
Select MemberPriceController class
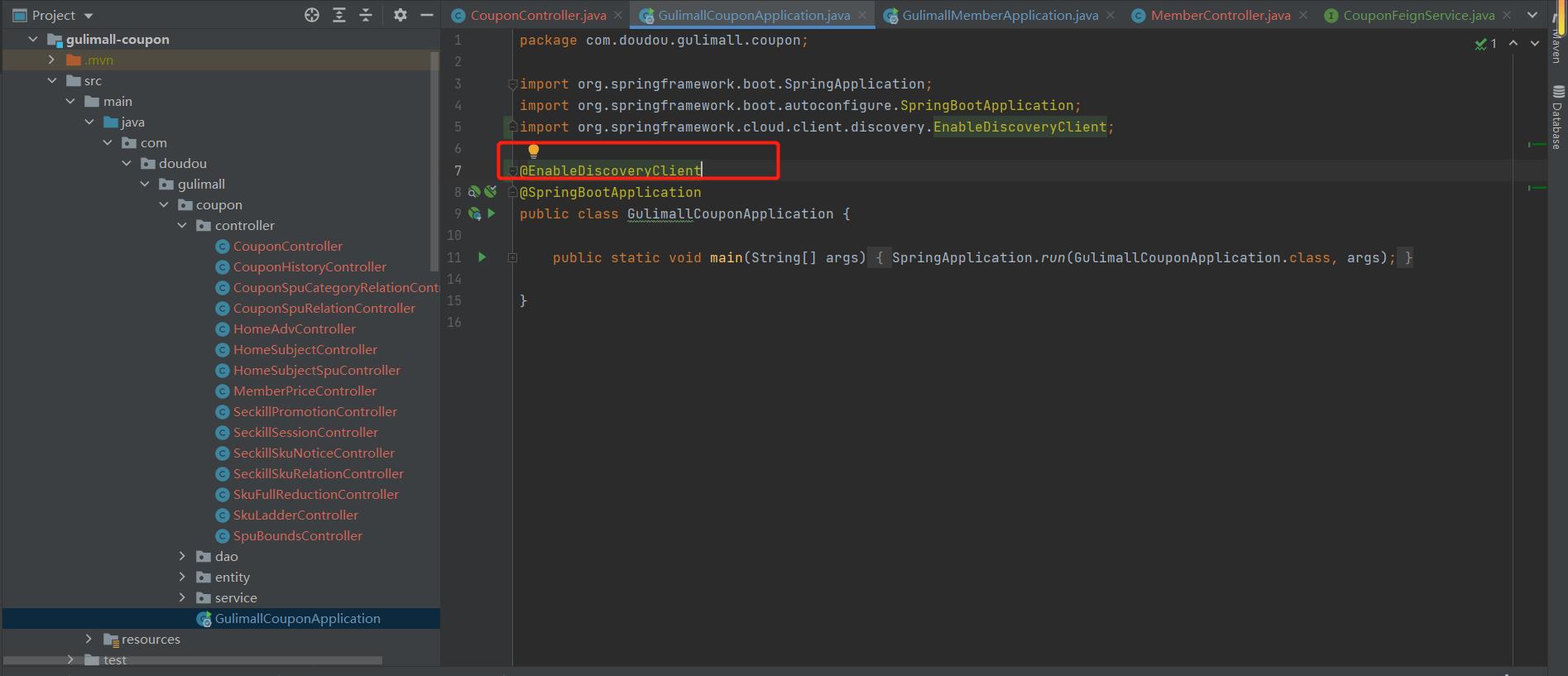[x=304, y=391]
